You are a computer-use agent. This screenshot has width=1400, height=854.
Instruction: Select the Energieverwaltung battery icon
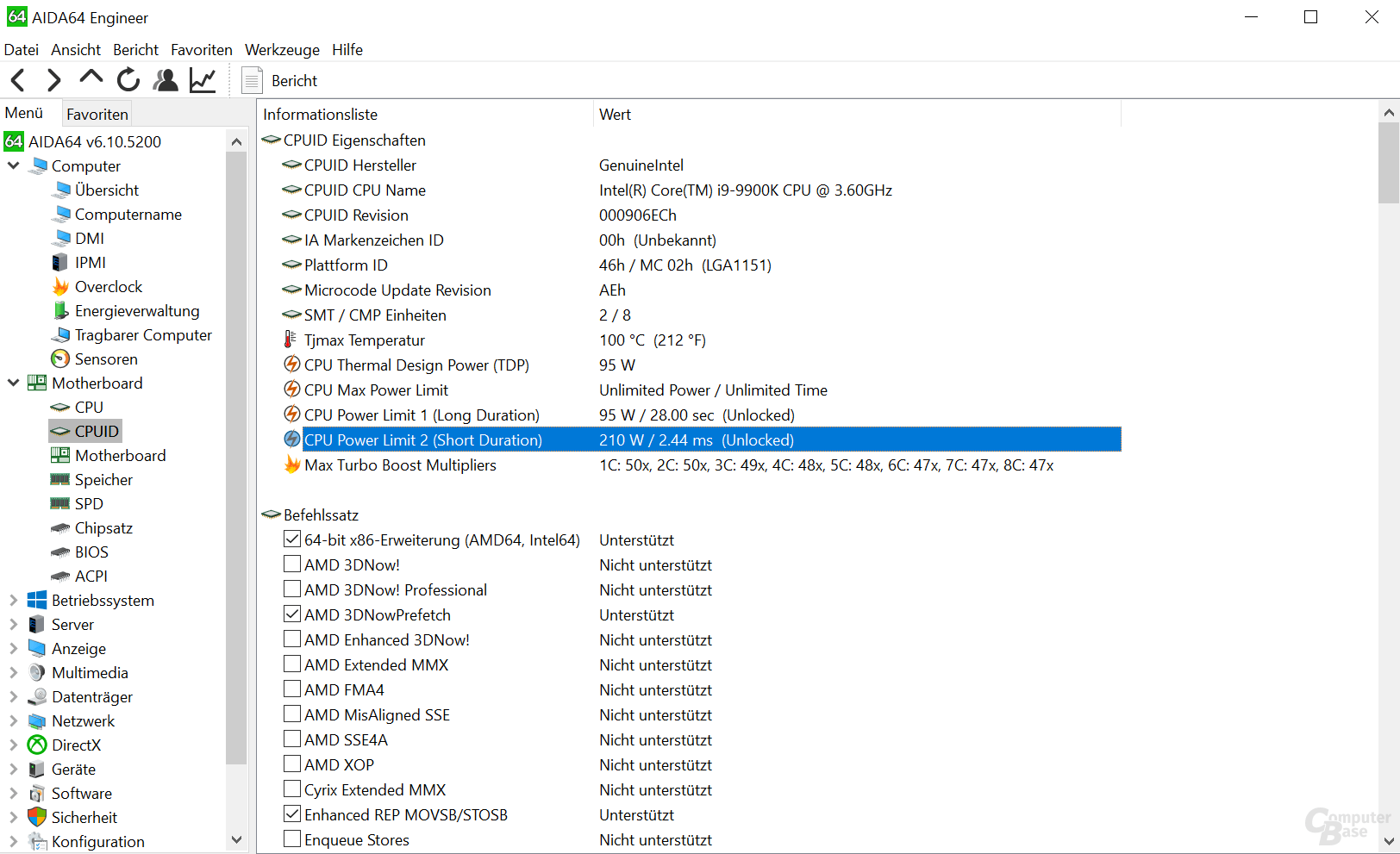(x=60, y=310)
